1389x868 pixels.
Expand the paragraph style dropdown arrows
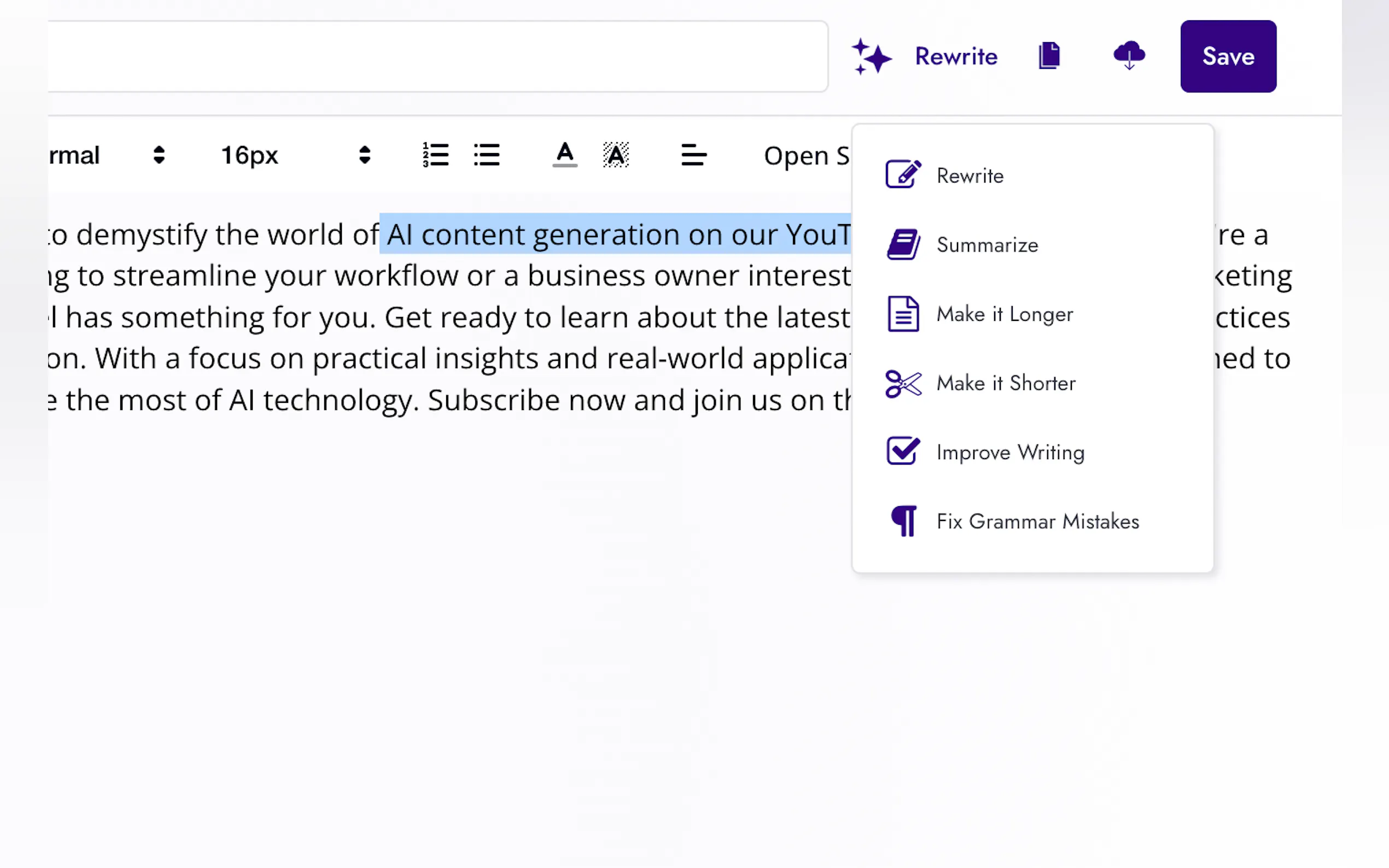pos(159,155)
